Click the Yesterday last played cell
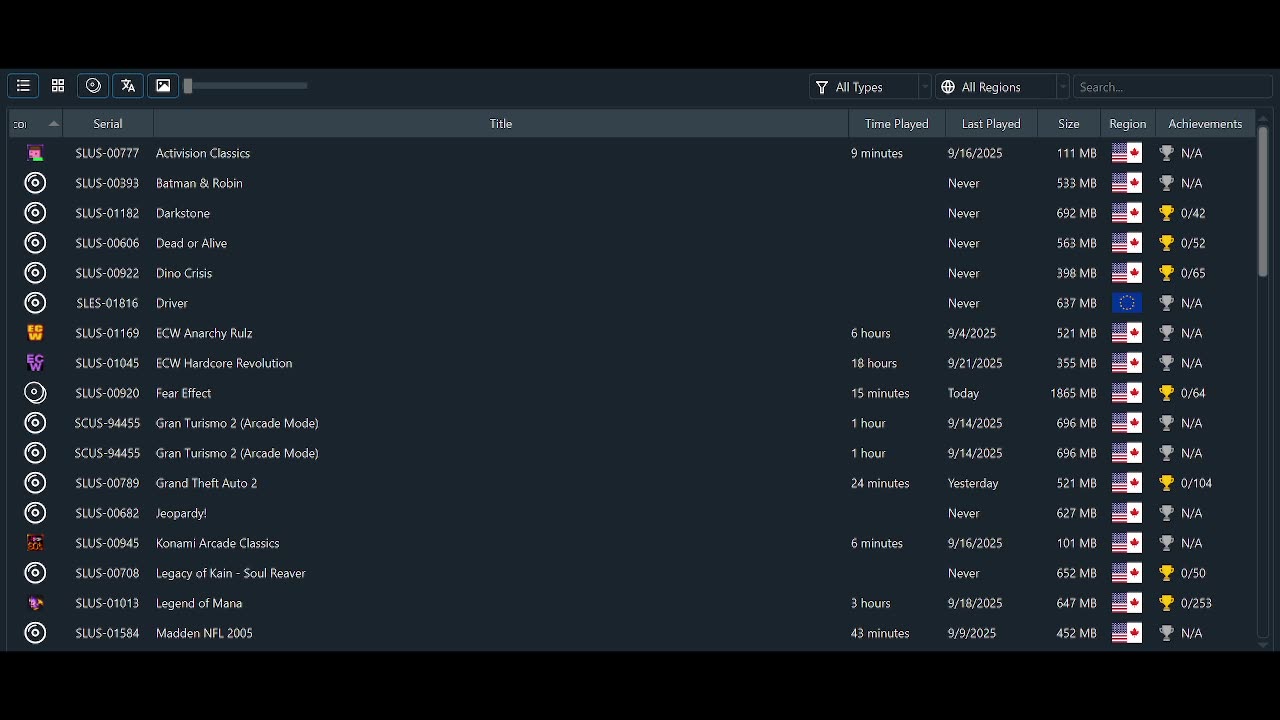 [x=973, y=483]
